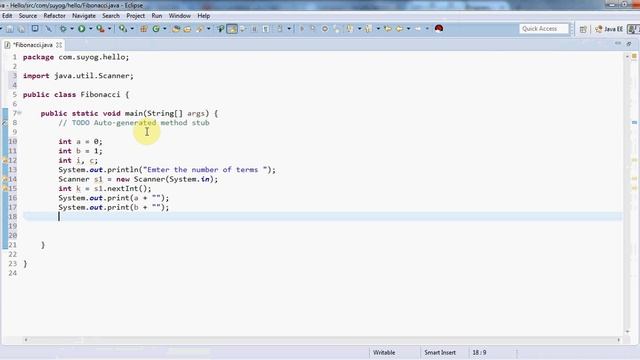
Task: Click the Quick Access search field
Action: [543, 29]
